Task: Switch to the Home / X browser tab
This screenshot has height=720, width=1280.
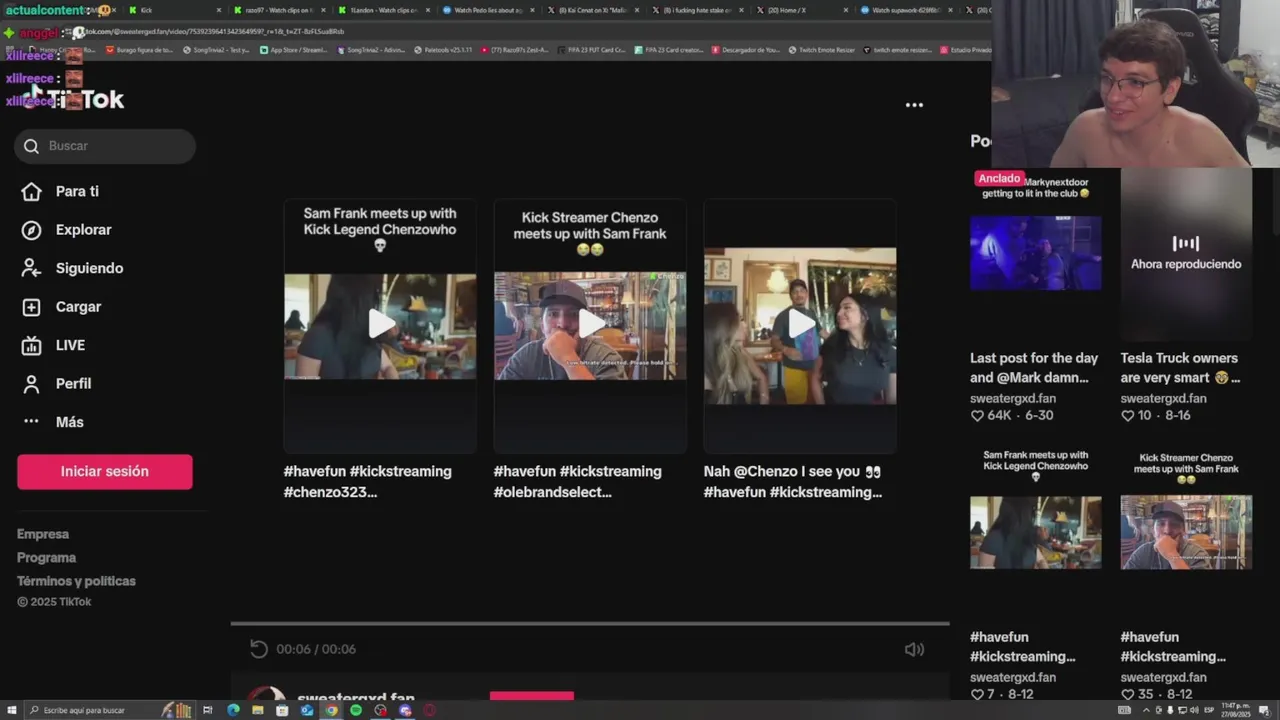Action: coord(803,10)
